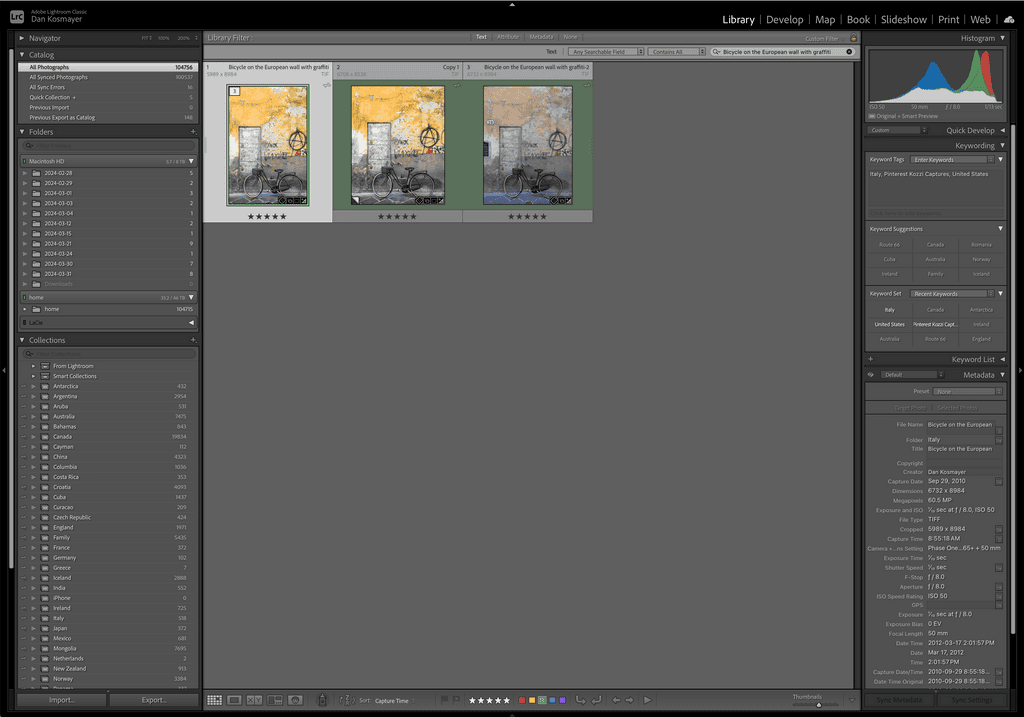The width and height of the screenshot is (1024, 717).
Task: Open the cloud sync status icon
Action: [1009, 20]
